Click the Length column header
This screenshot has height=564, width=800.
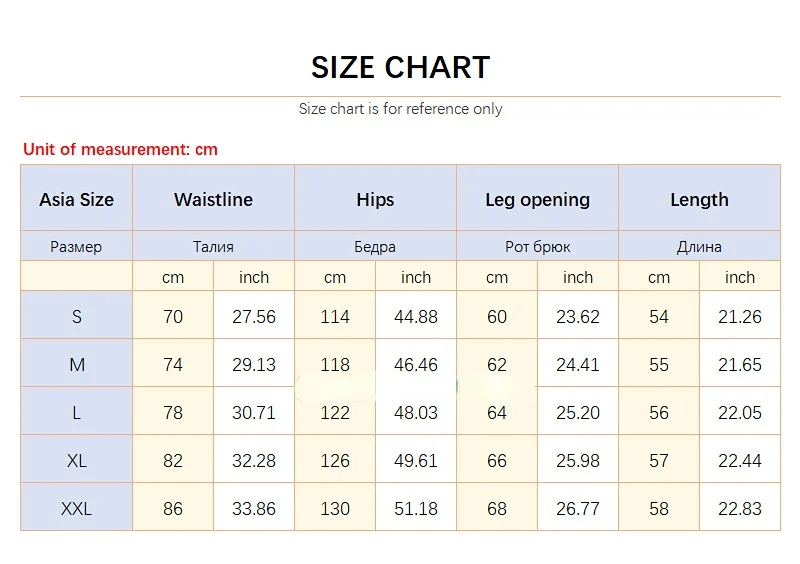point(699,199)
